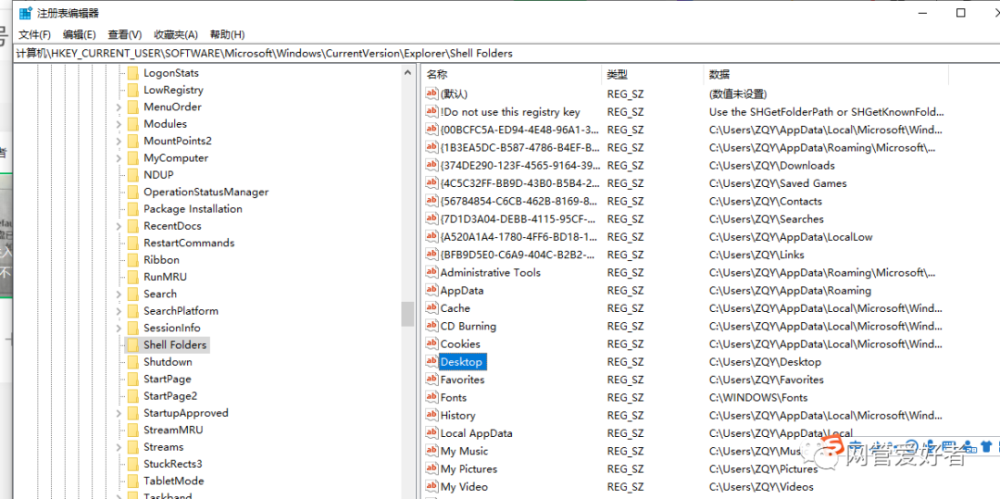
Task: Click the C:\Users\ZQY\Saved Games data cell
Action: [778, 183]
